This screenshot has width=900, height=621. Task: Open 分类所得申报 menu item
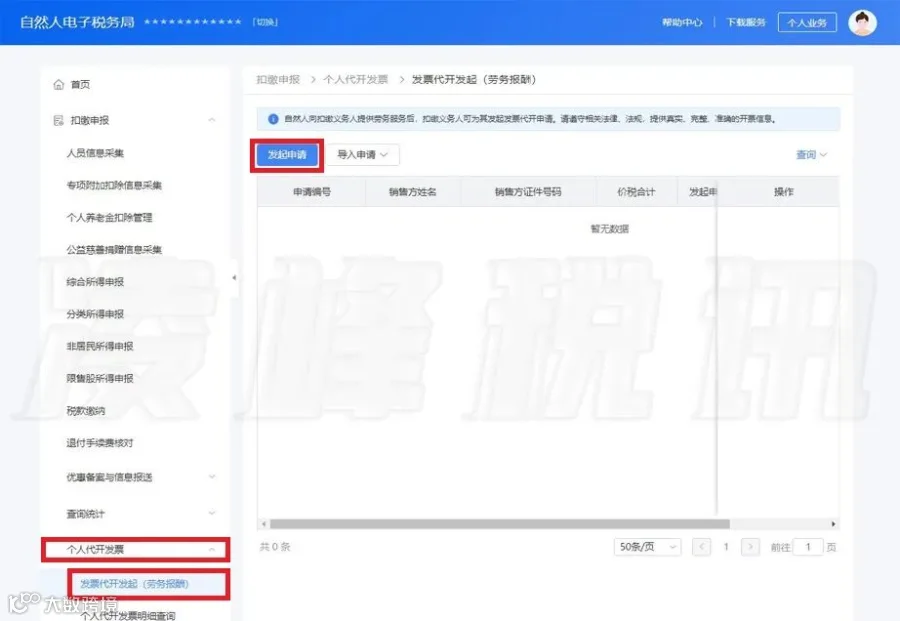[x=95, y=314]
